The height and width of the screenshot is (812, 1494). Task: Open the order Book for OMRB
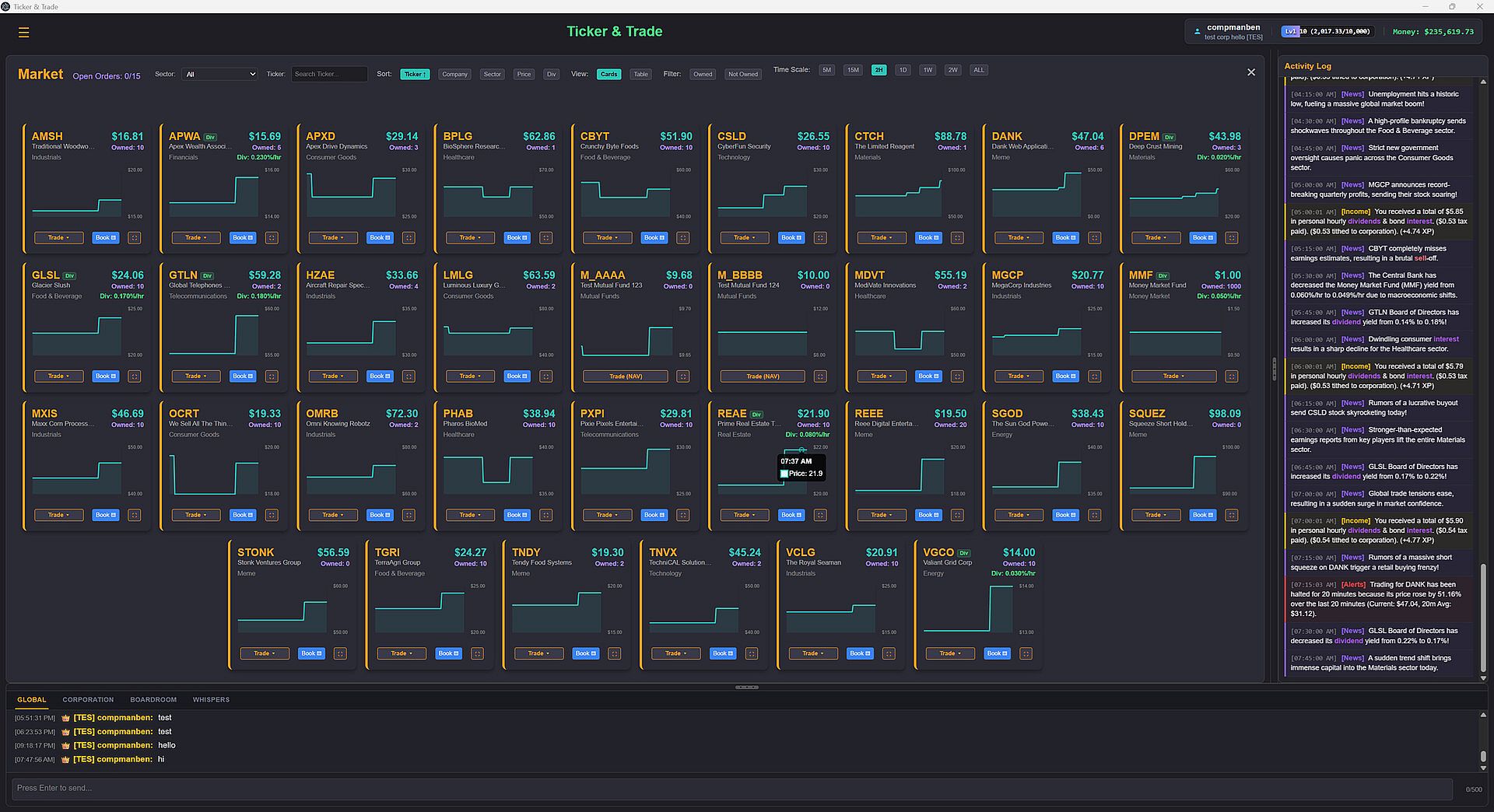tap(380, 515)
